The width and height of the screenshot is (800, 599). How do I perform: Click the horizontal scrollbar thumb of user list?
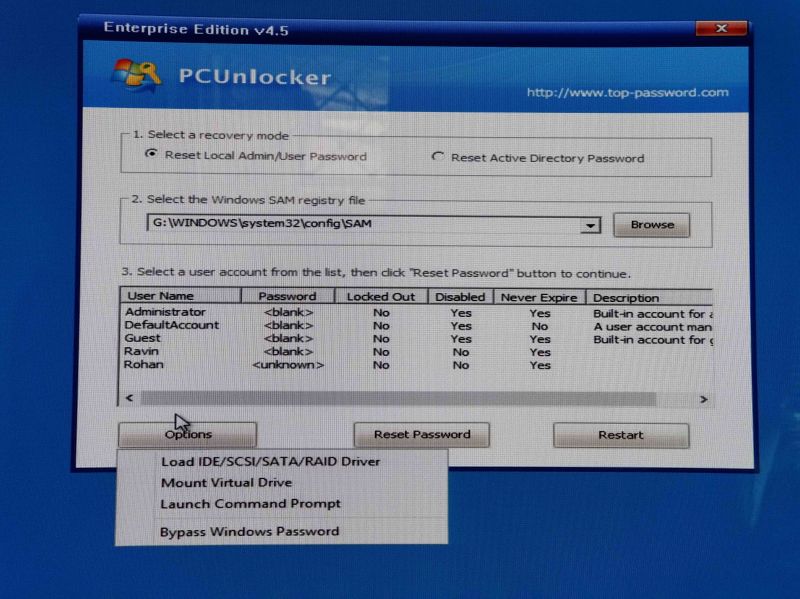398,398
